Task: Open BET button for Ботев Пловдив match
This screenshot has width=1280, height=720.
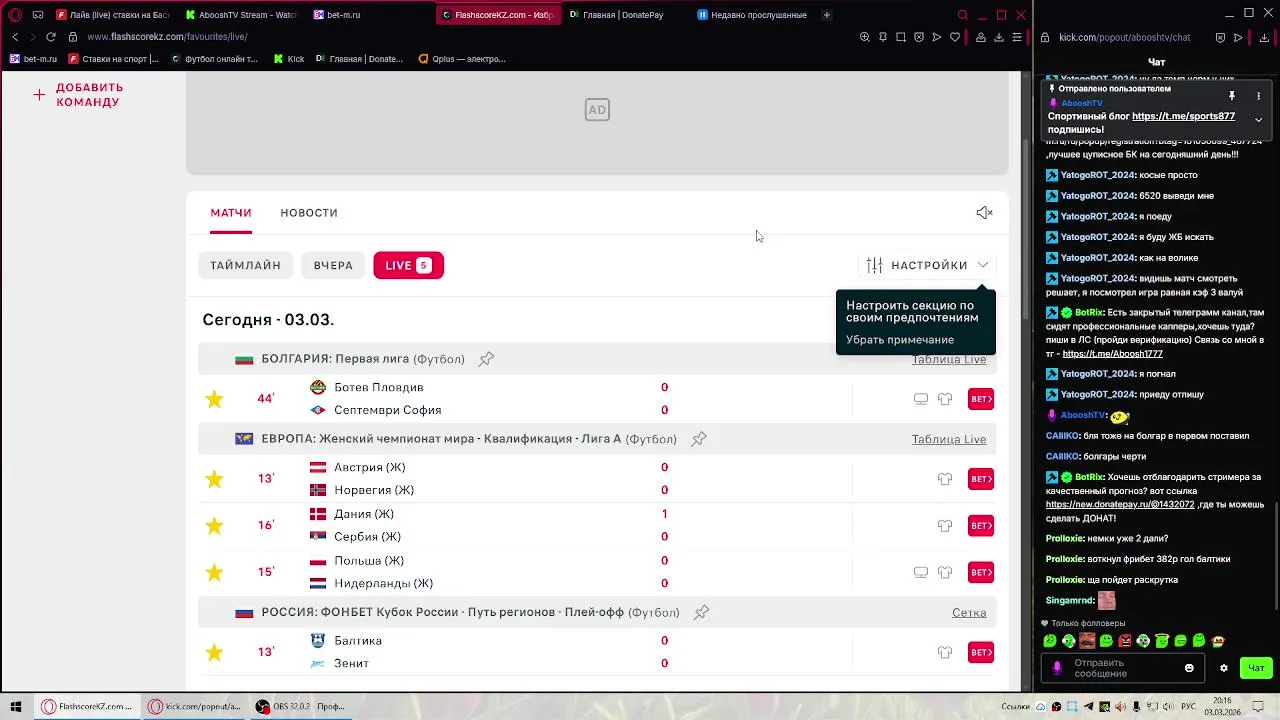Action: coord(981,399)
